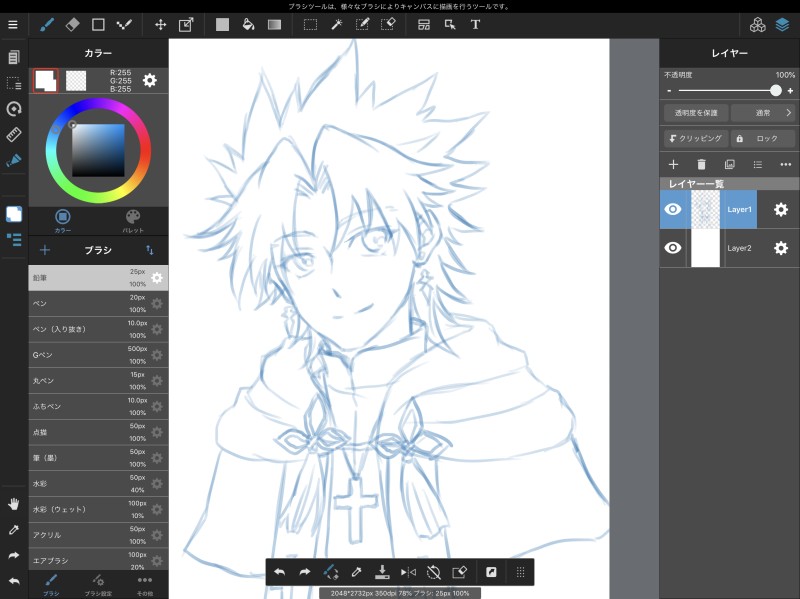This screenshot has width=800, height=599.
Task: Select the hand pan tool
Action: [14, 504]
